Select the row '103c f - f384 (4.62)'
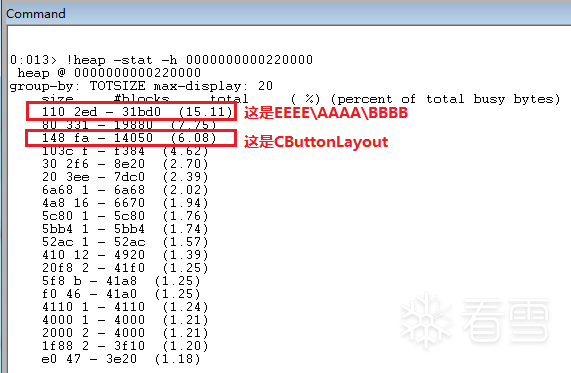Screen dimensions: 571x373 (x=125, y=151)
